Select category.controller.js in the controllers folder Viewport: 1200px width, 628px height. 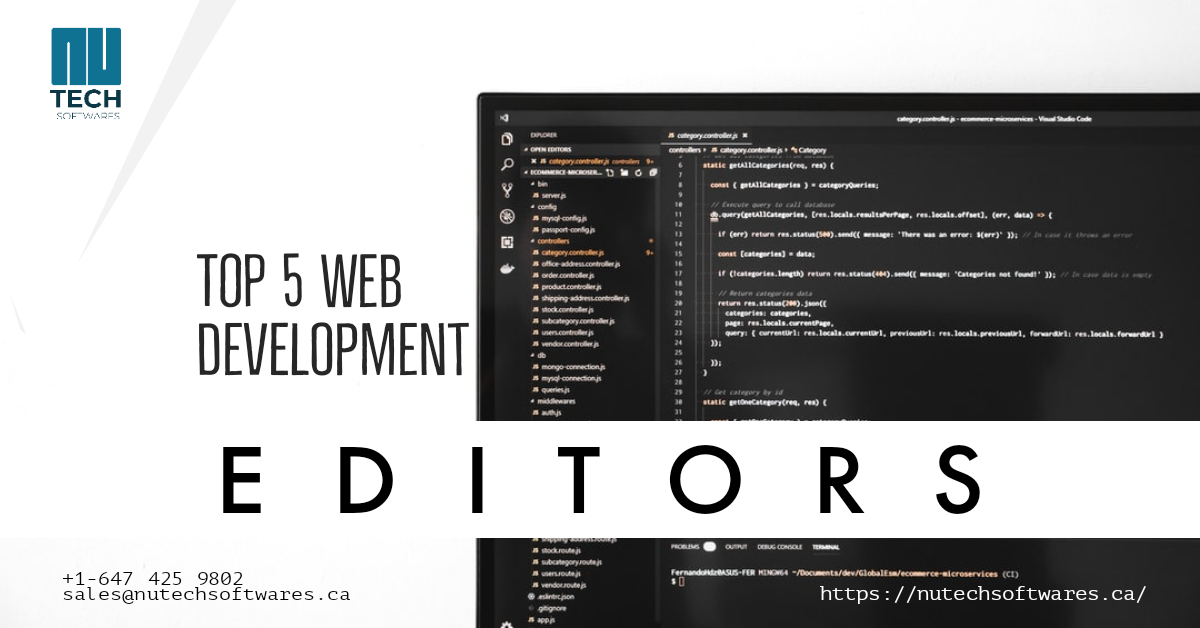click(x=567, y=253)
